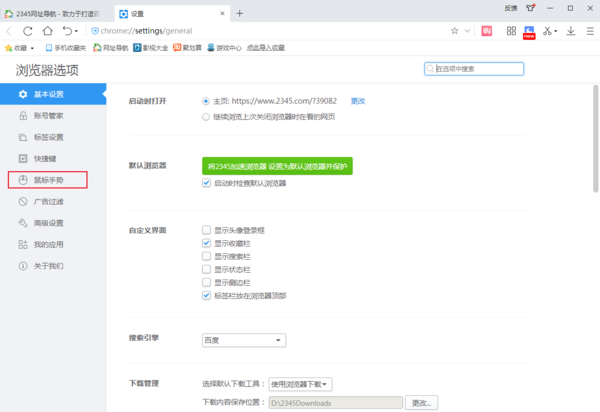Uncheck 显示收藏栏 checkbox
The image size is (600, 412).
pyautogui.click(x=206, y=243)
